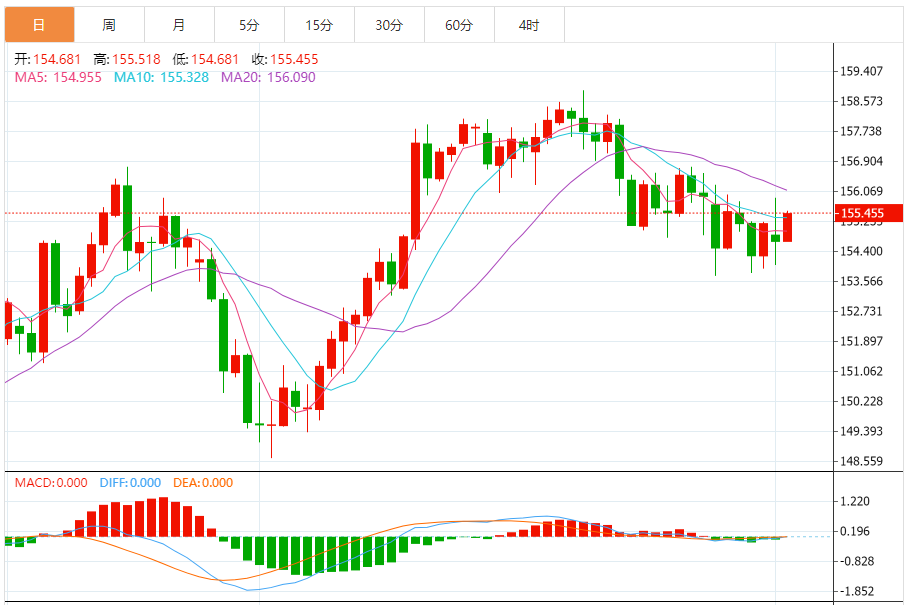Click the MACD:0.000 indicator label
Viewport: 905px width, 605px height.
click(x=51, y=483)
